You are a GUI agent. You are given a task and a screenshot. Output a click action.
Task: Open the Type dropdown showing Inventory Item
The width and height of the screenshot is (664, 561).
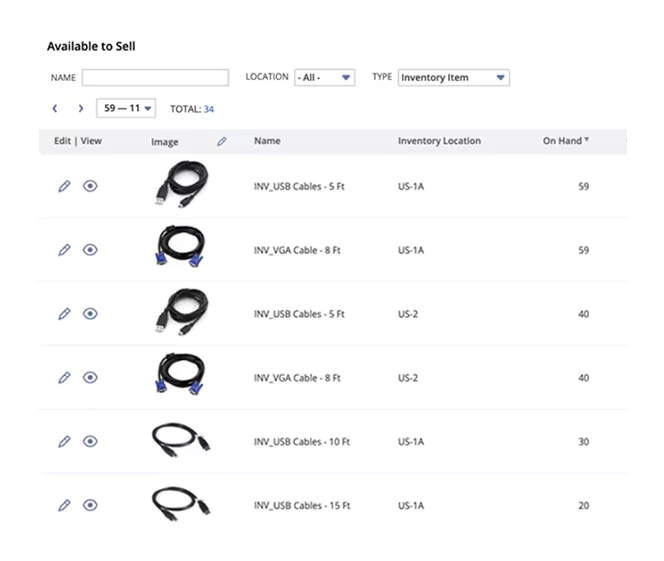click(454, 77)
